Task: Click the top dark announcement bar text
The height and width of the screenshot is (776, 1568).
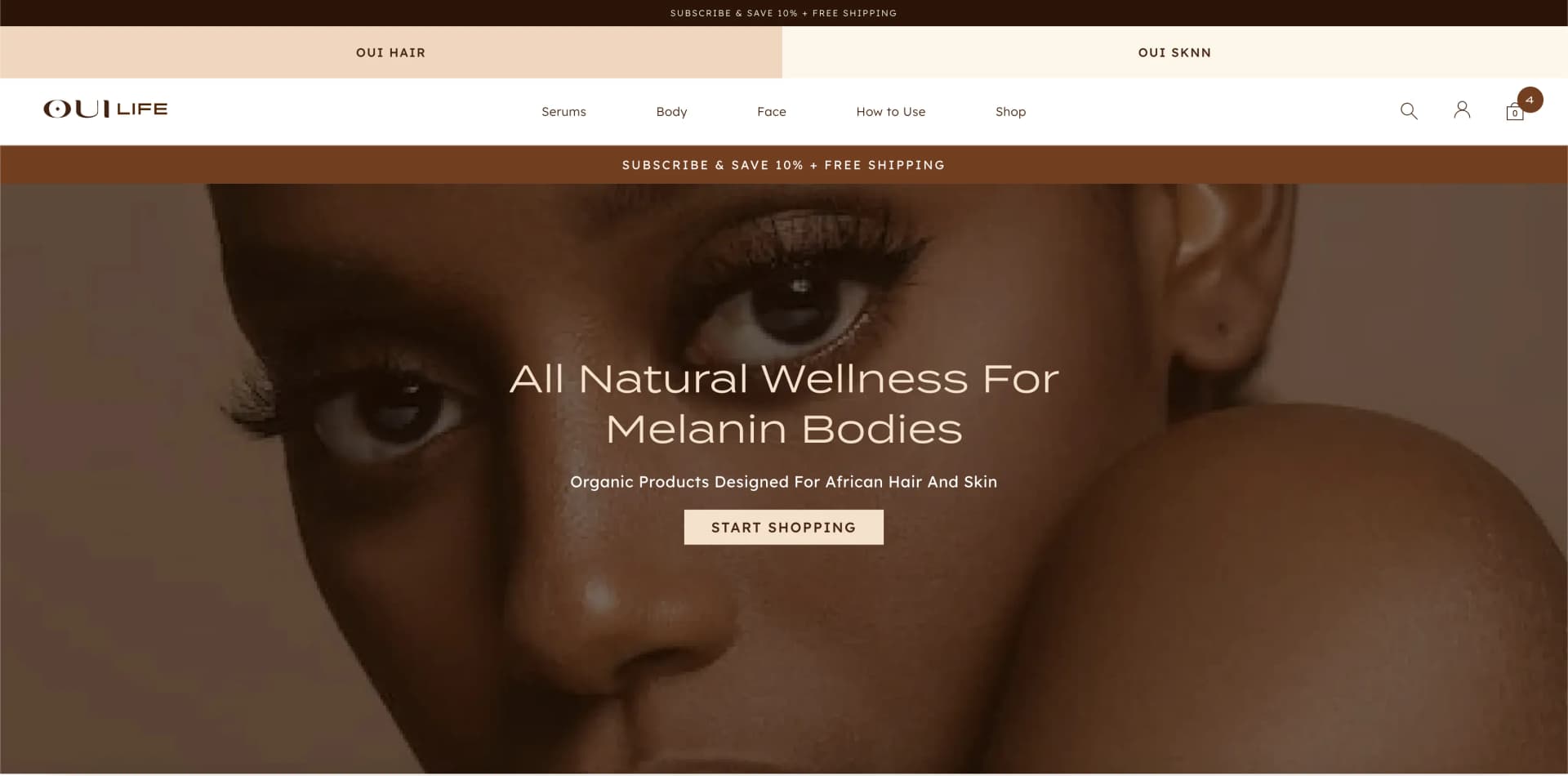Action: coord(783,13)
